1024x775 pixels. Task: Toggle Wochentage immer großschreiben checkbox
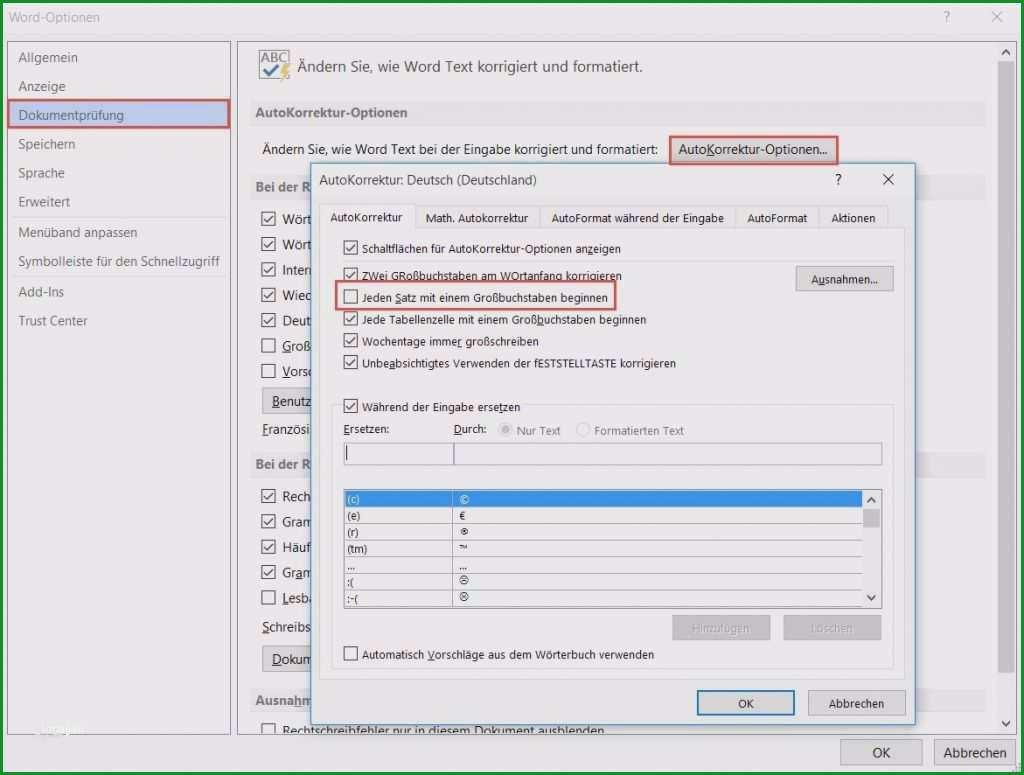tap(351, 341)
